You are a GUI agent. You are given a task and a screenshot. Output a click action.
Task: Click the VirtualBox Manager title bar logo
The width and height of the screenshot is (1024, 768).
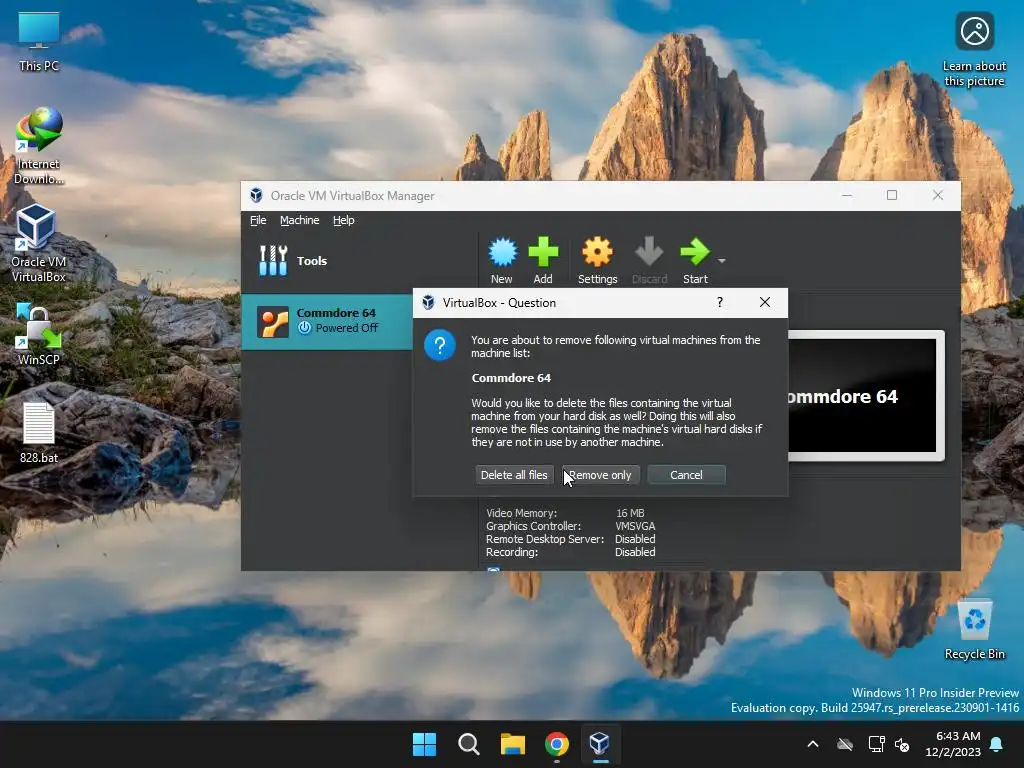pos(256,195)
